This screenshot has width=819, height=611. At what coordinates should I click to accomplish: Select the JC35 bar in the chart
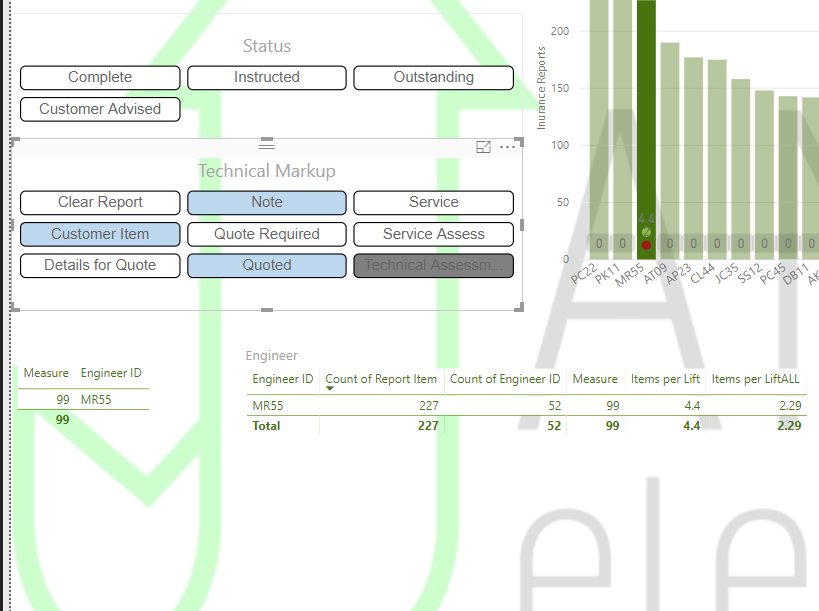coord(741,169)
